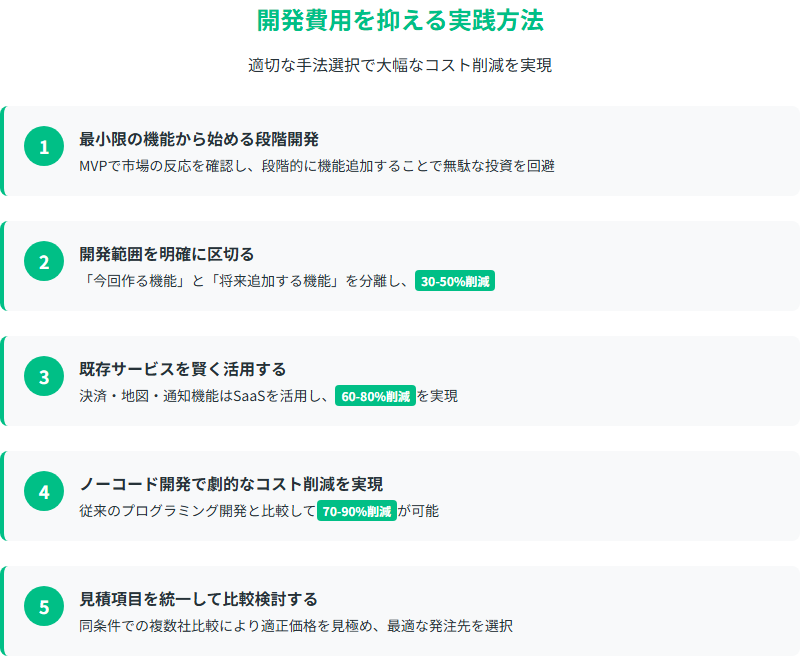
Task: Select the green circle numbered 3
Action: 44,376
